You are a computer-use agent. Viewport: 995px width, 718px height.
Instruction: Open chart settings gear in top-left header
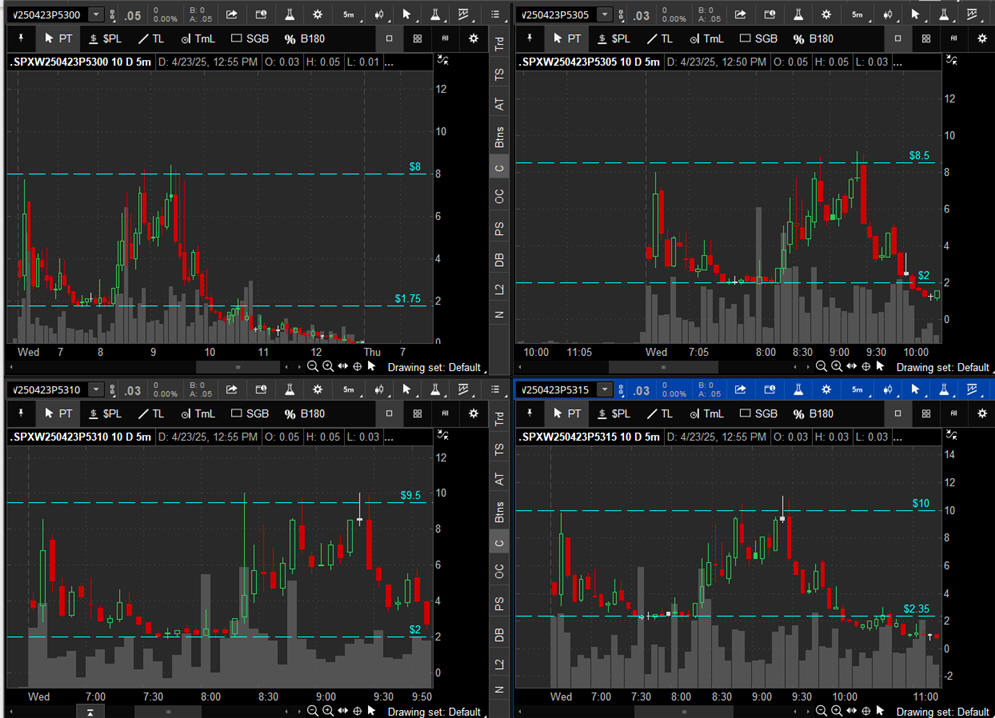(x=317, y=14)
